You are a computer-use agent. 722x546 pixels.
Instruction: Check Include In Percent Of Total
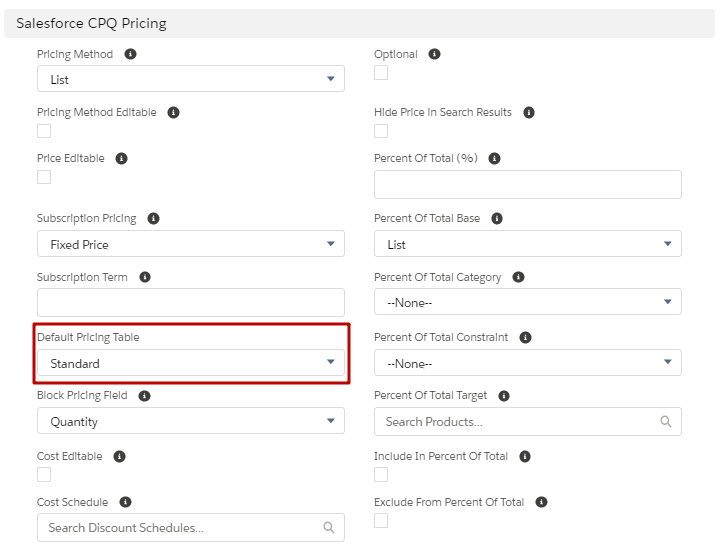[381, 474]
